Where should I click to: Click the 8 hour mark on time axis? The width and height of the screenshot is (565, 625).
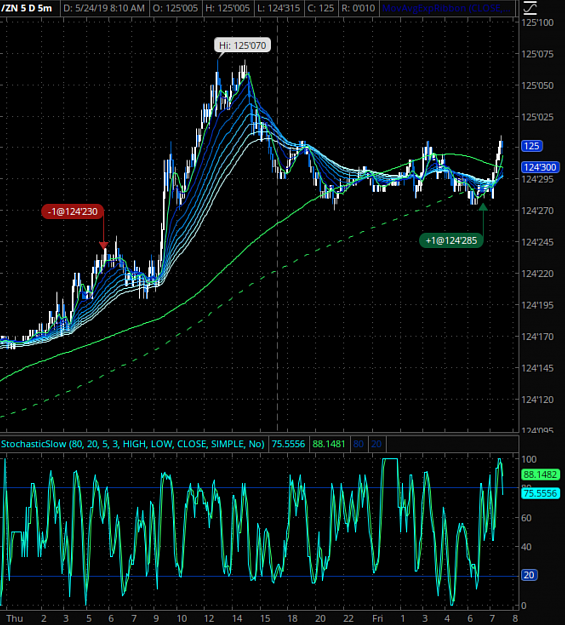coord(515,618)
